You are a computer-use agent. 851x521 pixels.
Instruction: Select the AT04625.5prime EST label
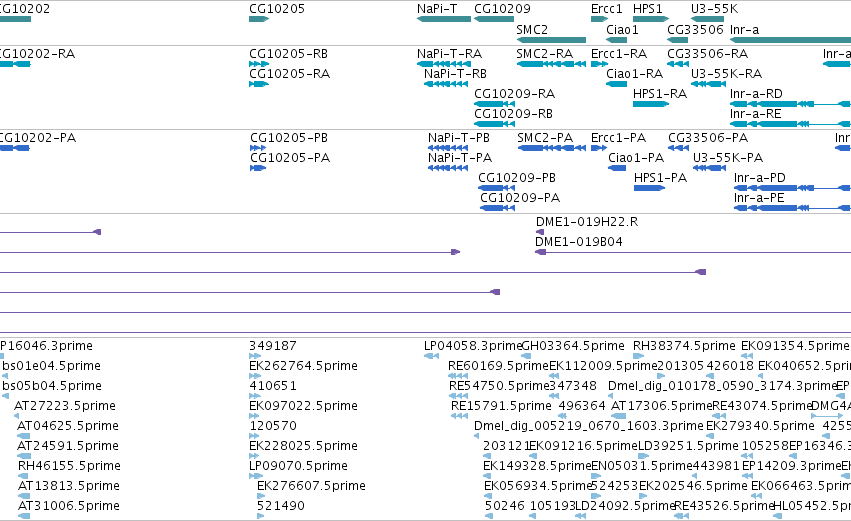pyautogui.click(x=68, y=426)
